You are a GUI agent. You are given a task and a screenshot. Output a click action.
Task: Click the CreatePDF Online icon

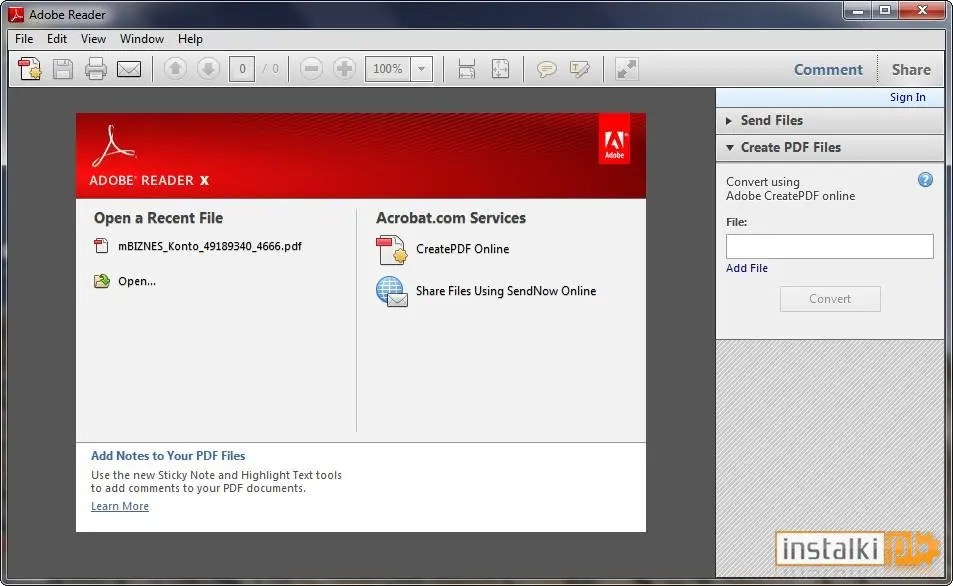tap(391, 249)
